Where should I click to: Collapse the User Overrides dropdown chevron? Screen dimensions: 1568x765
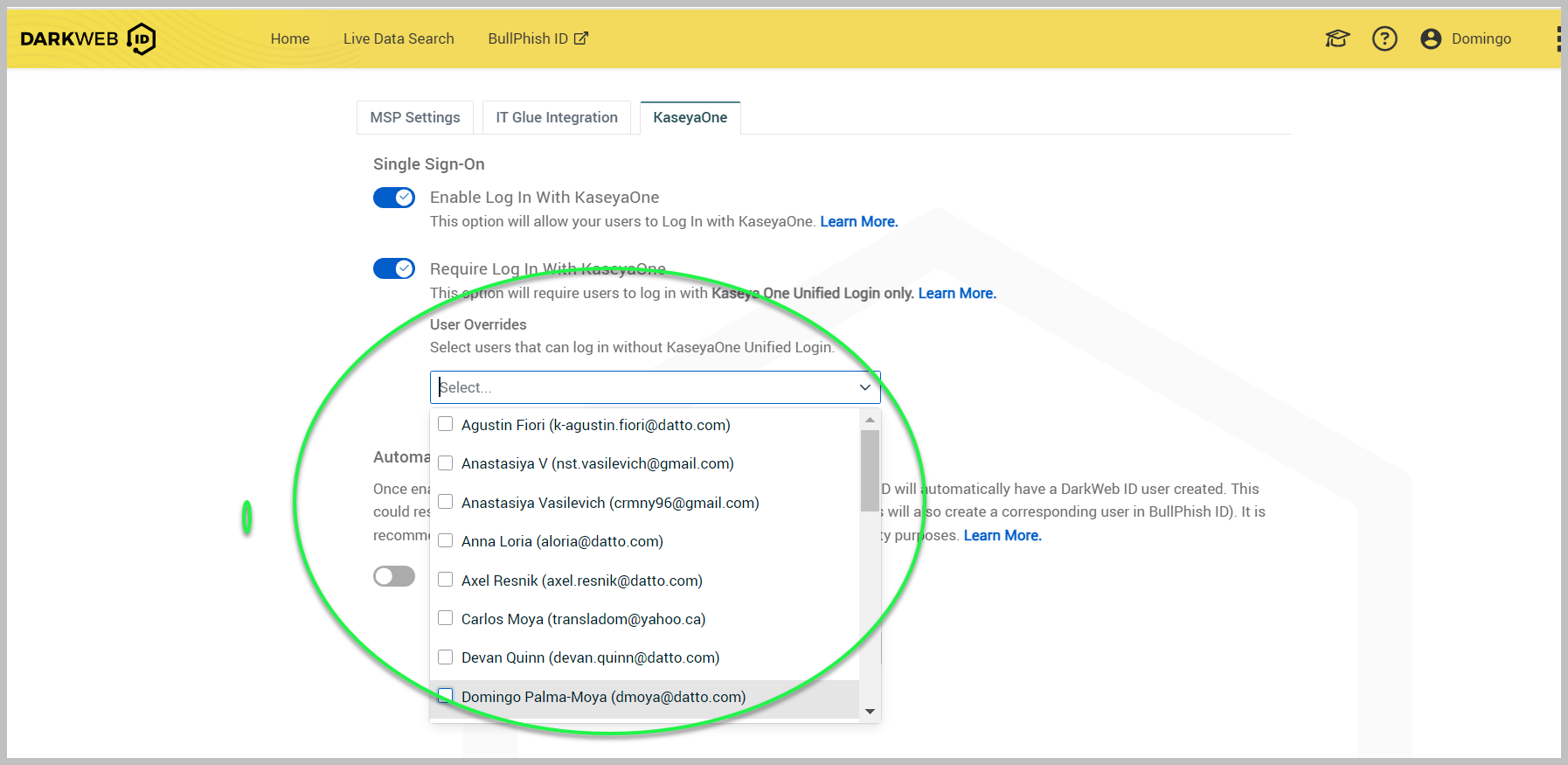(x=864, y=387)
